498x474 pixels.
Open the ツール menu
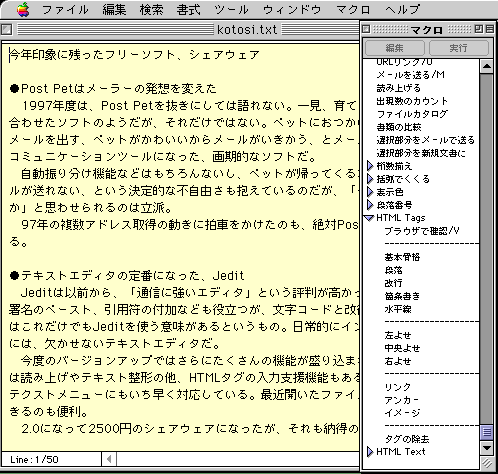tap(232, 9)
